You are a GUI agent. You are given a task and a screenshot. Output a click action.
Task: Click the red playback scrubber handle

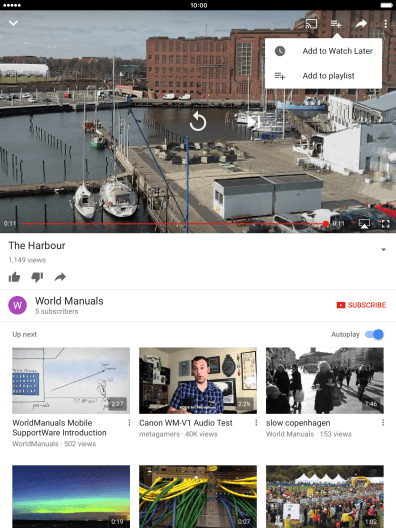pos(325,224)
